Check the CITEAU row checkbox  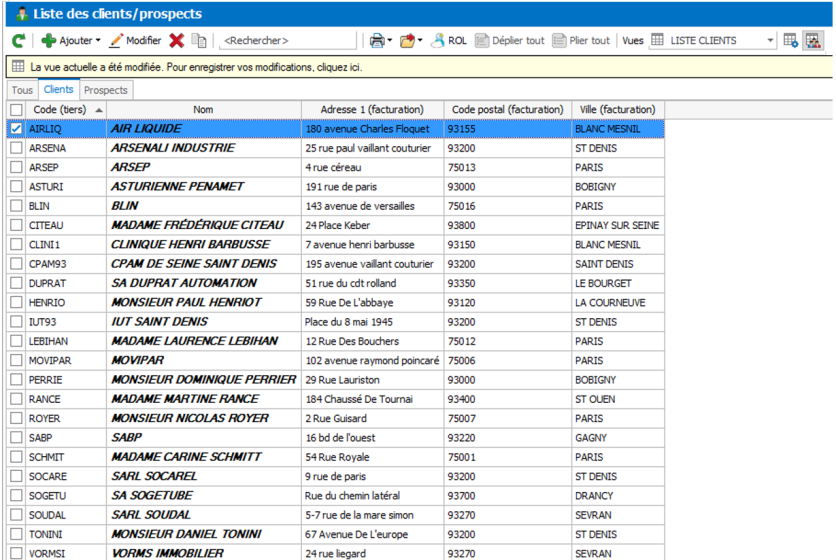(x=17, y=225)
